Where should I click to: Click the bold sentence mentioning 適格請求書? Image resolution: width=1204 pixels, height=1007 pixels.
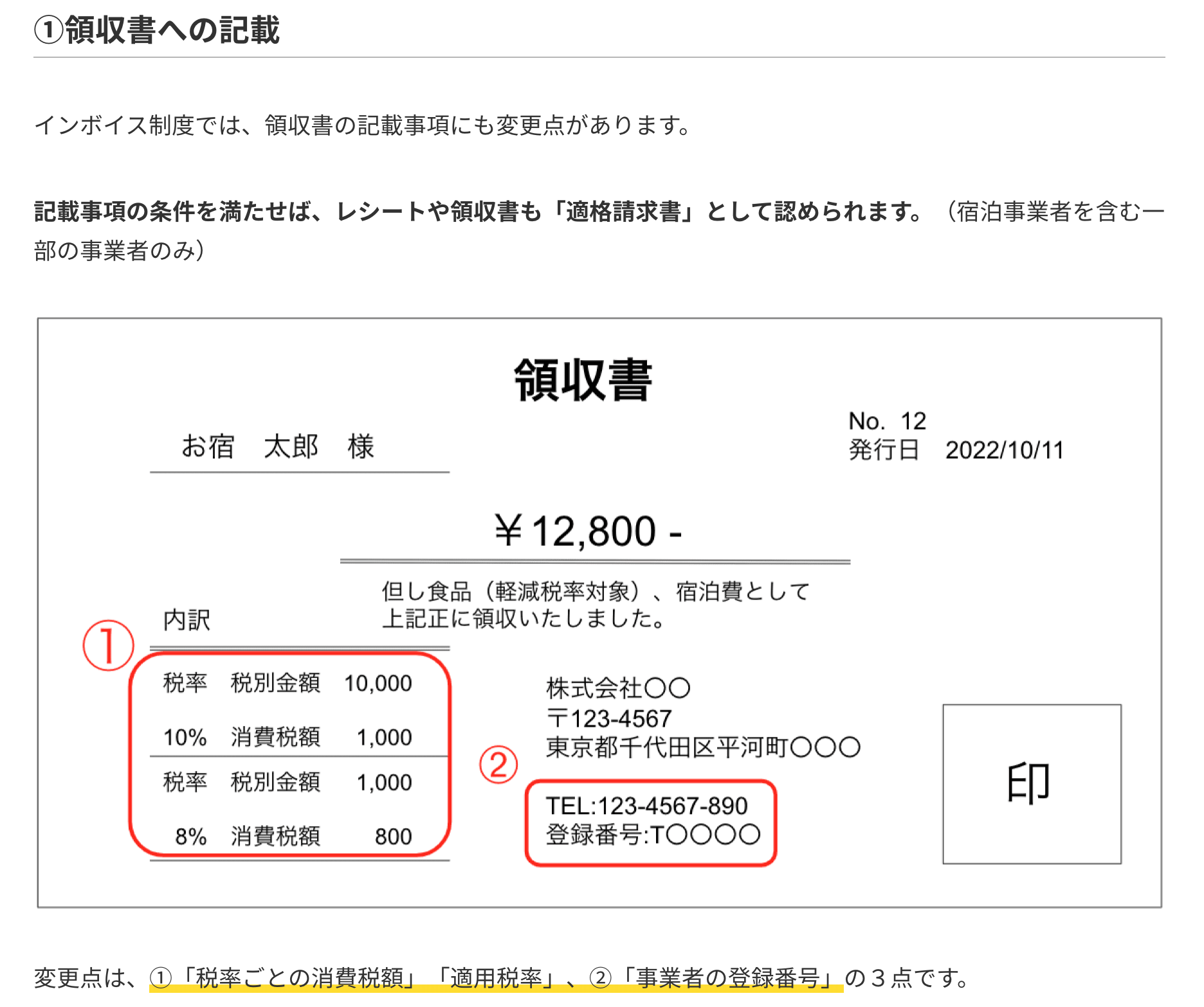[x=479, y=212]
